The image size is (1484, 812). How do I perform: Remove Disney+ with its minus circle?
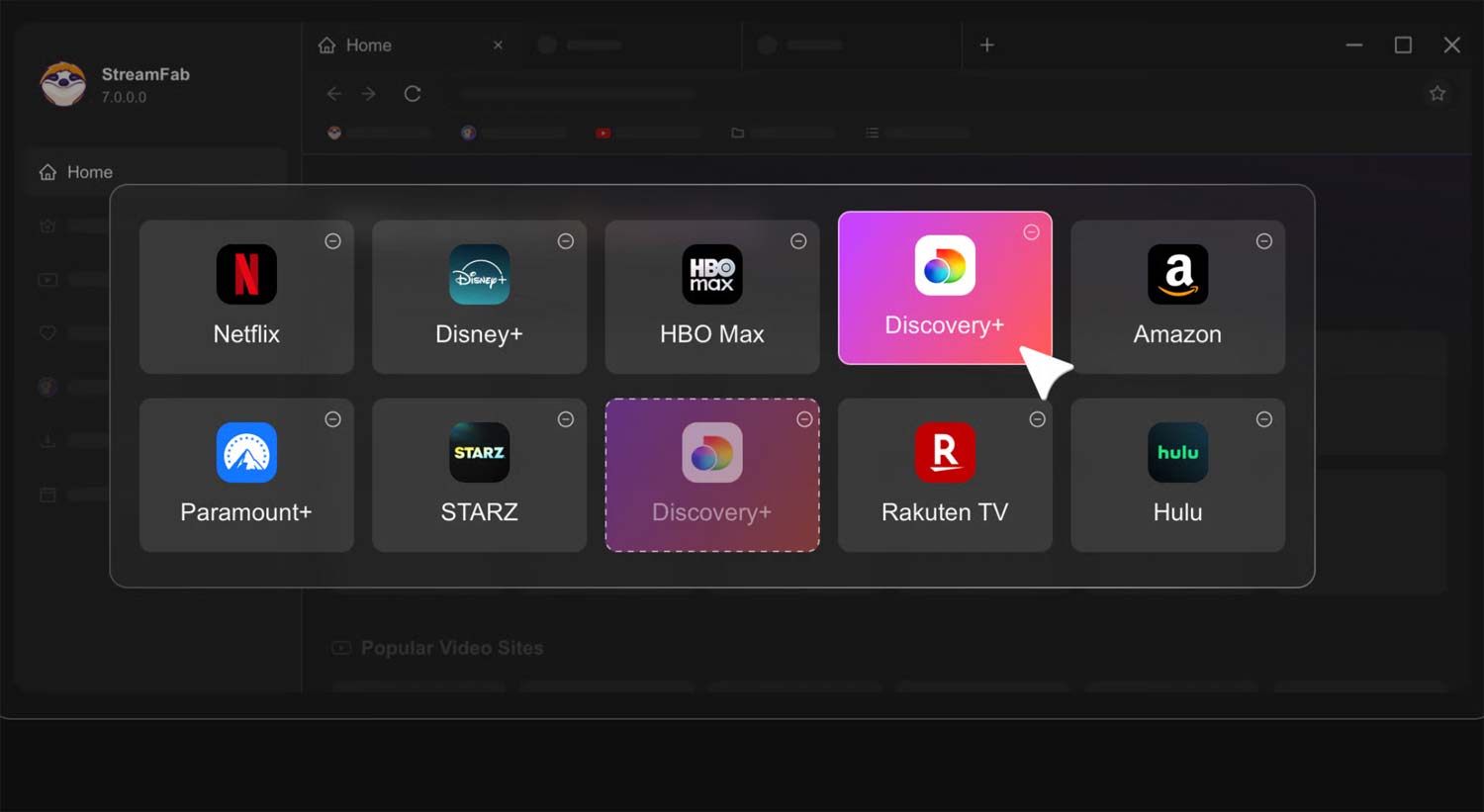pos(566,241)
